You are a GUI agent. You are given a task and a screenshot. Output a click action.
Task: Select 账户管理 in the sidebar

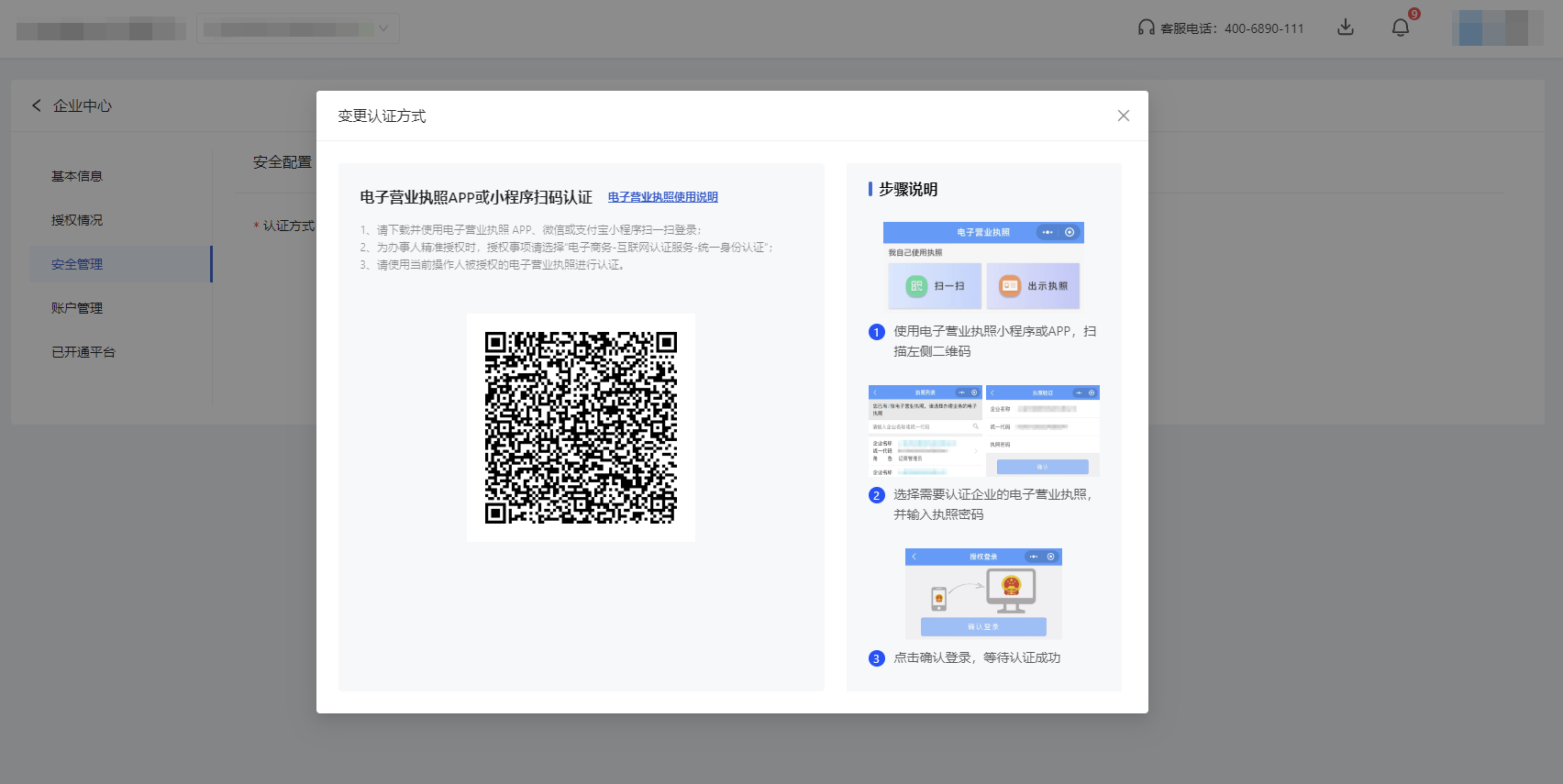(77, 308)
